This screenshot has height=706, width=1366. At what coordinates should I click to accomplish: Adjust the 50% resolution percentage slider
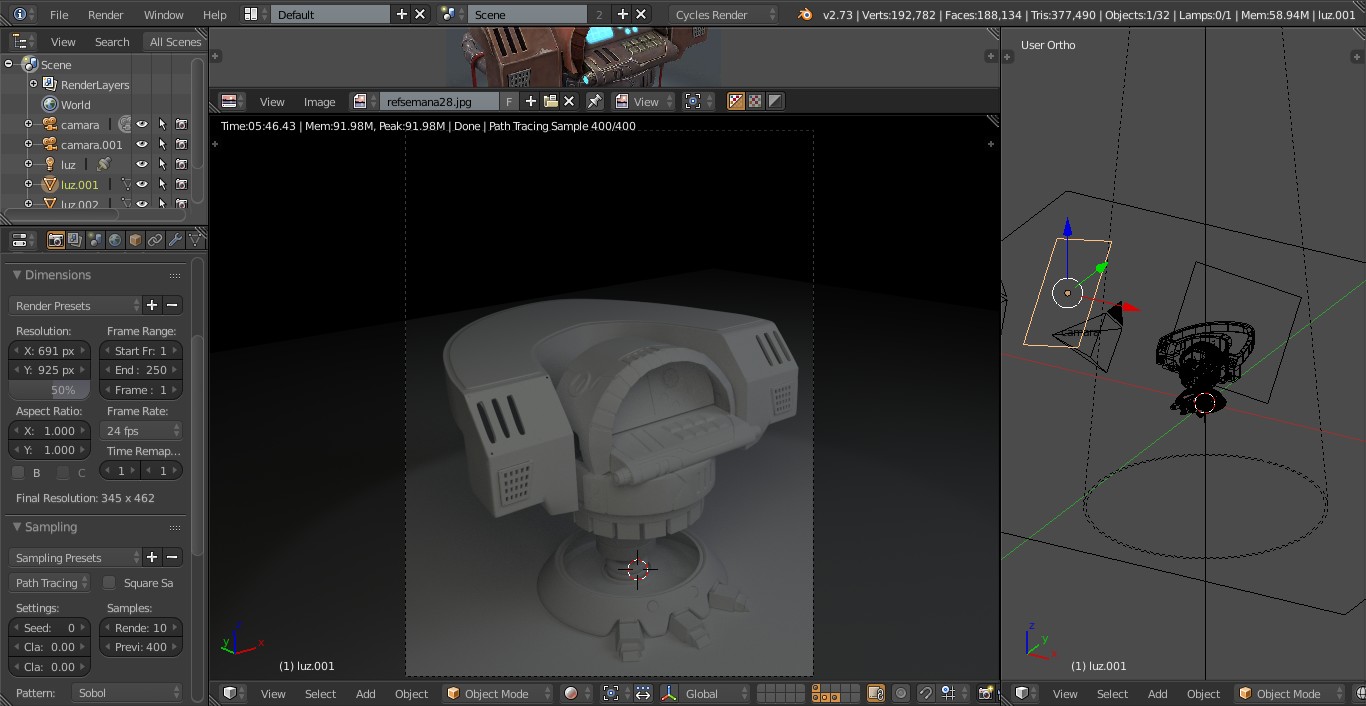pyautogui.click(x=49, y=390)
